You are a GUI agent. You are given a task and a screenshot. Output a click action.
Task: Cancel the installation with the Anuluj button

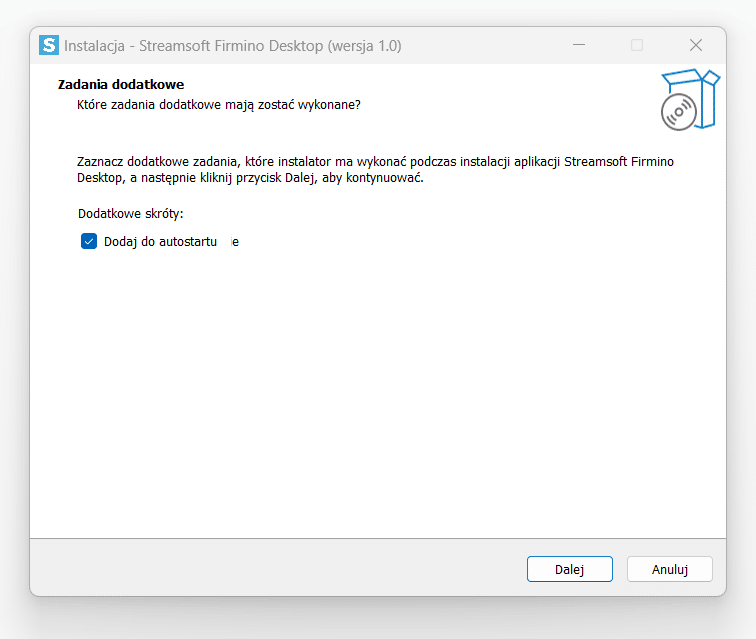[669, 569]
